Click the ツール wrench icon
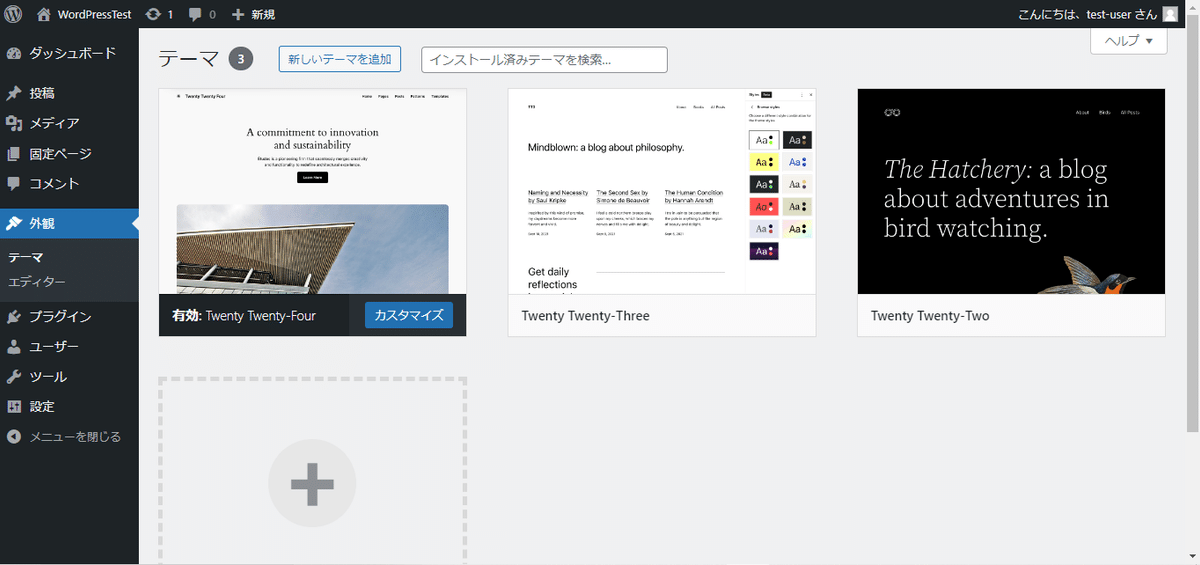 click(x=14, y=377)
